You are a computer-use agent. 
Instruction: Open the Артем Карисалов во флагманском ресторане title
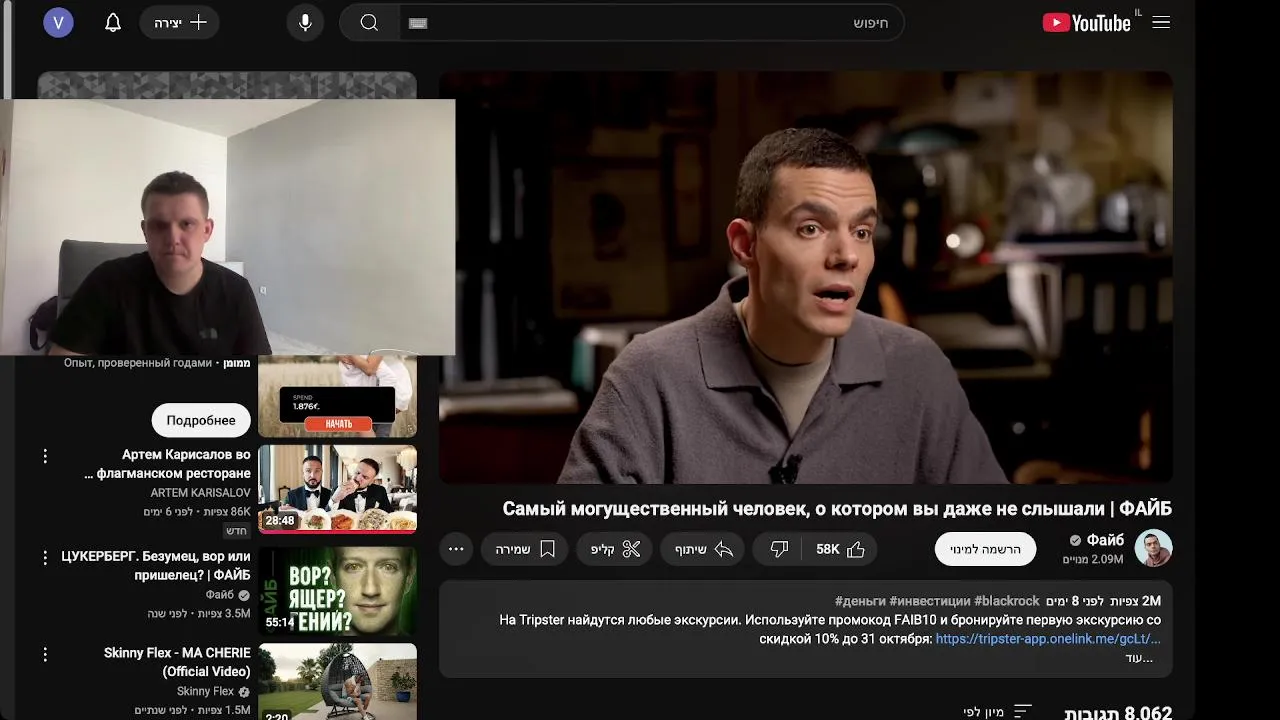168,464
